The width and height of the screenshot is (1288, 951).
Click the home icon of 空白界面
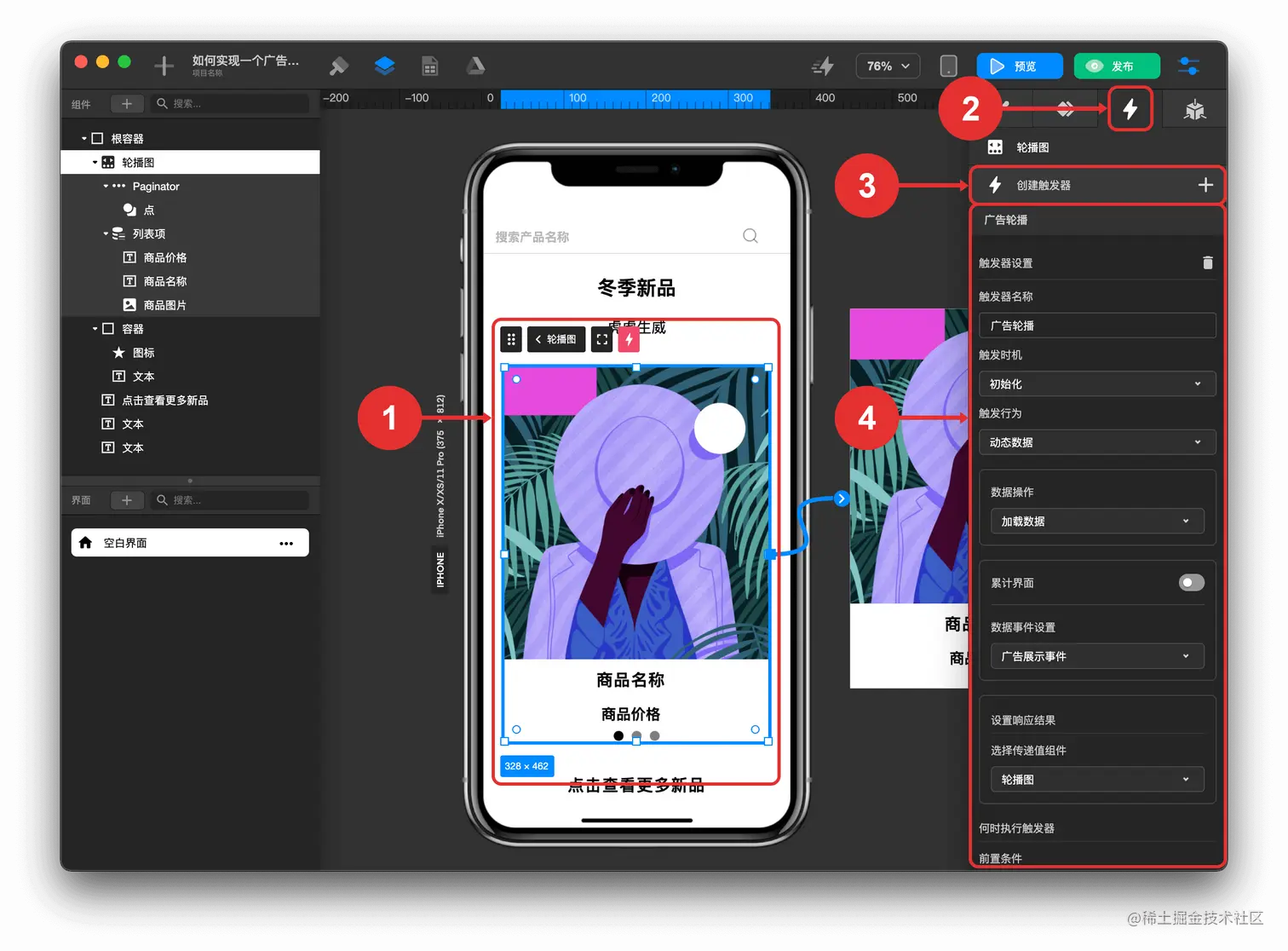[85, 543]
